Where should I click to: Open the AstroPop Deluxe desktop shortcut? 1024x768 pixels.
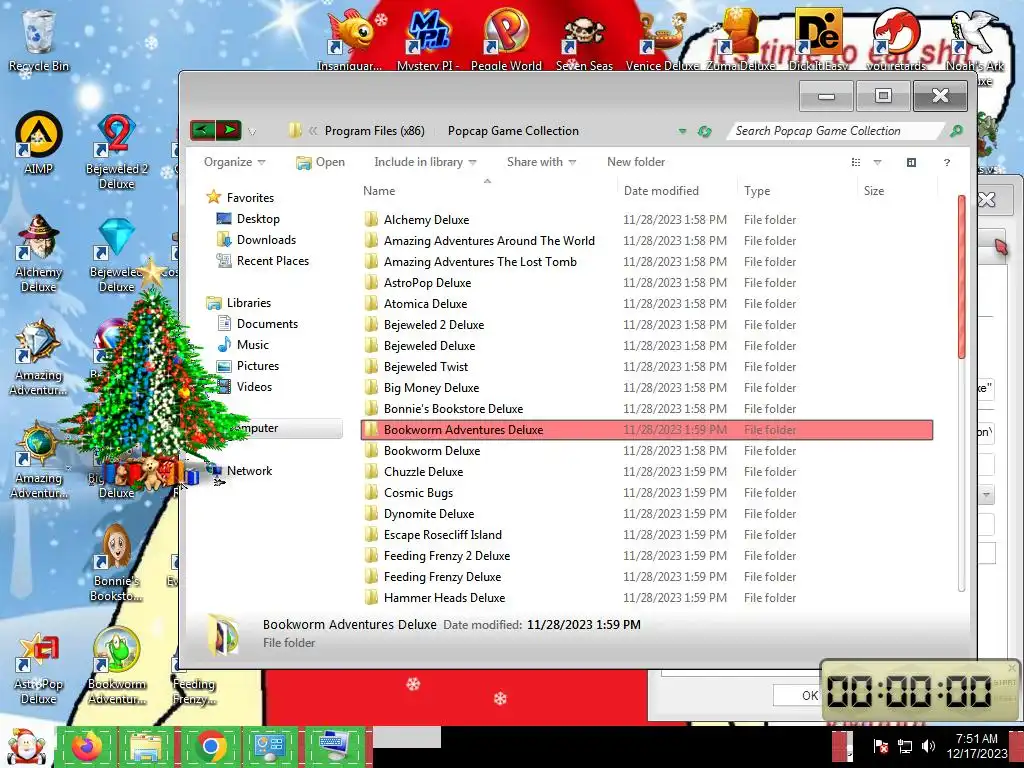(x=39, y=666)
